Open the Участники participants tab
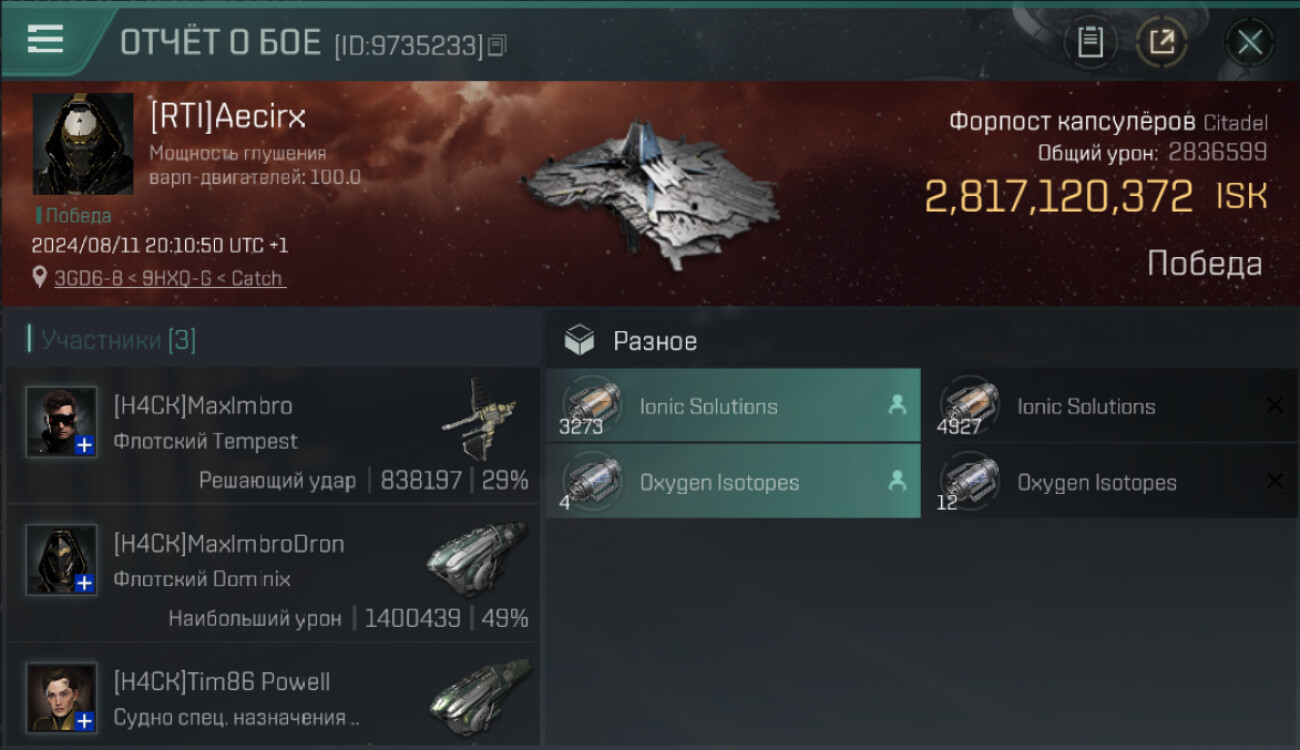Viewport: 1300px width, 750px height. (x=118, y=340)
